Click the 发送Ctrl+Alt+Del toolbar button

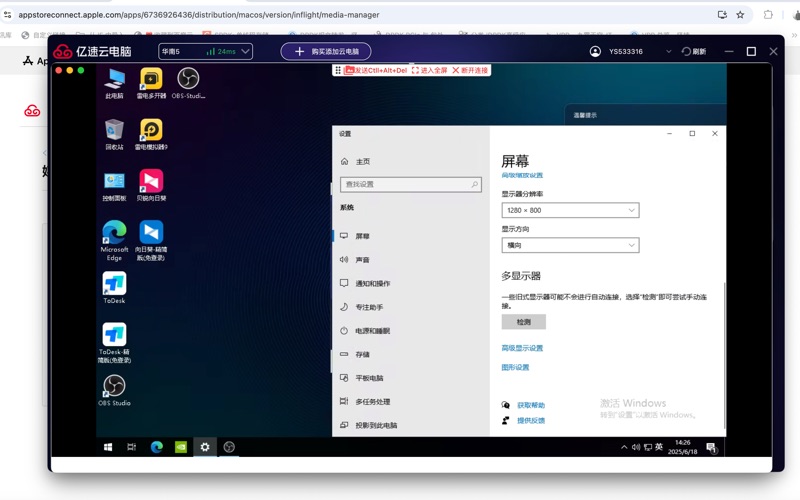point(376,70)
